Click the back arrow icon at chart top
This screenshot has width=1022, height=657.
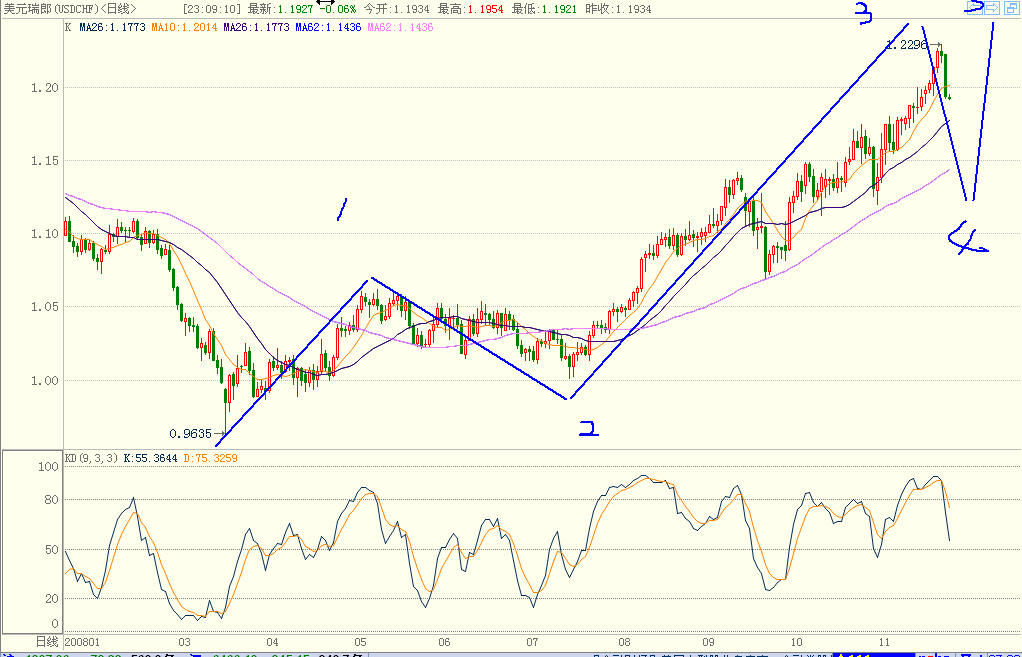(x=974, y=8)
